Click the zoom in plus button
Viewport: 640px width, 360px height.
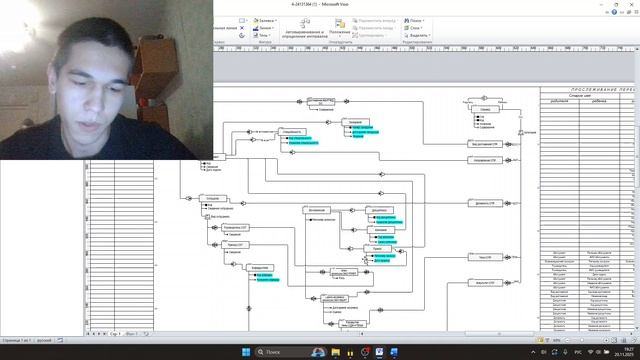pyautogui.click(x=606, y=340)
